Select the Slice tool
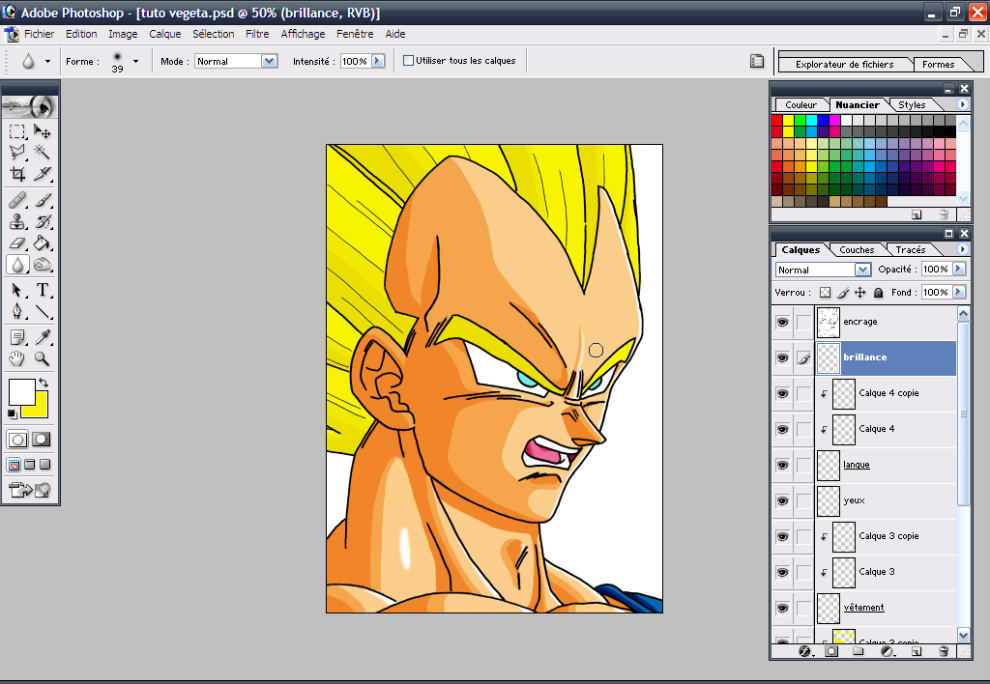Viewport: 990px width, 684px height. coord(42,174)
